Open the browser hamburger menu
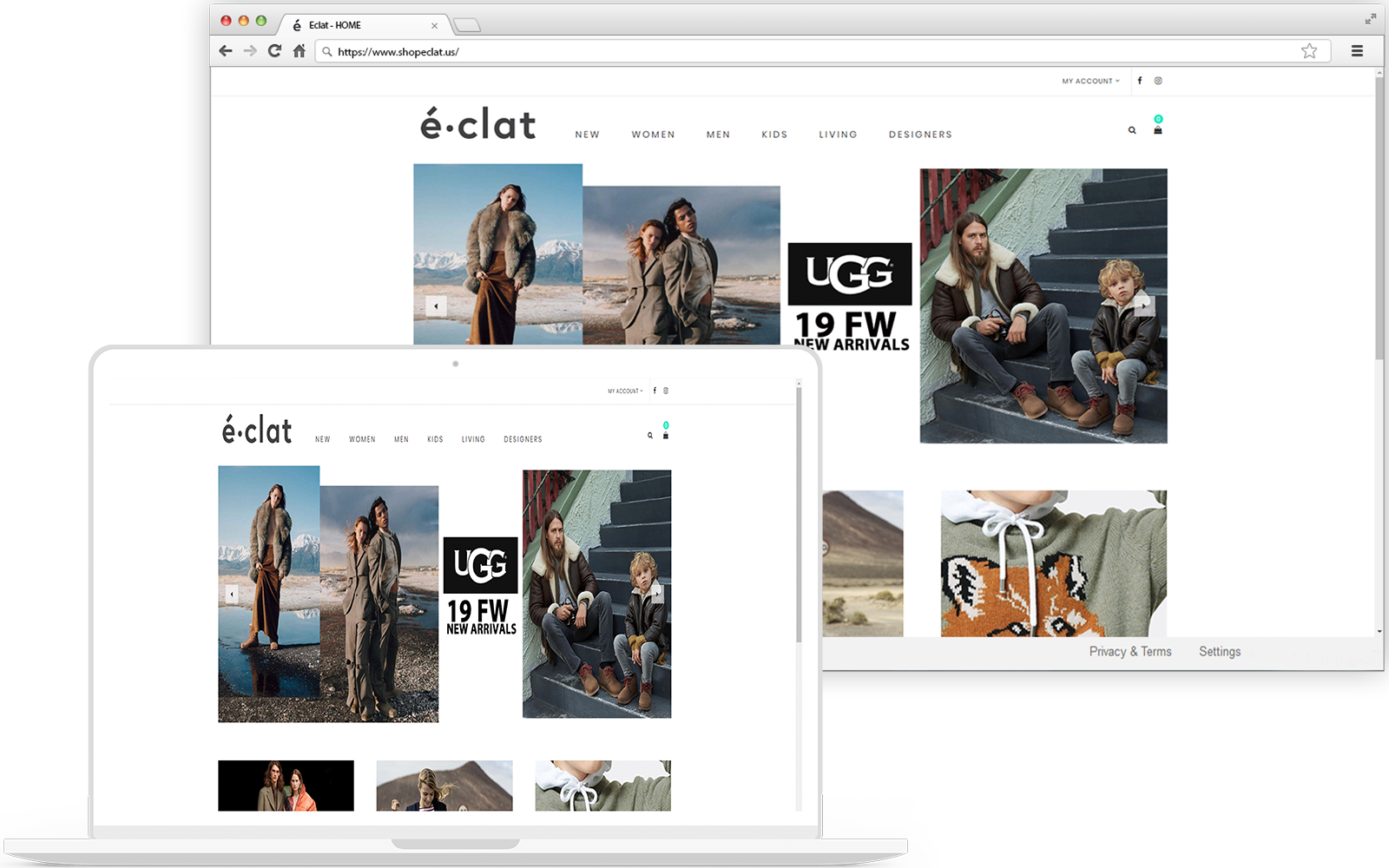1389x868 pixels. point(1357,51)
